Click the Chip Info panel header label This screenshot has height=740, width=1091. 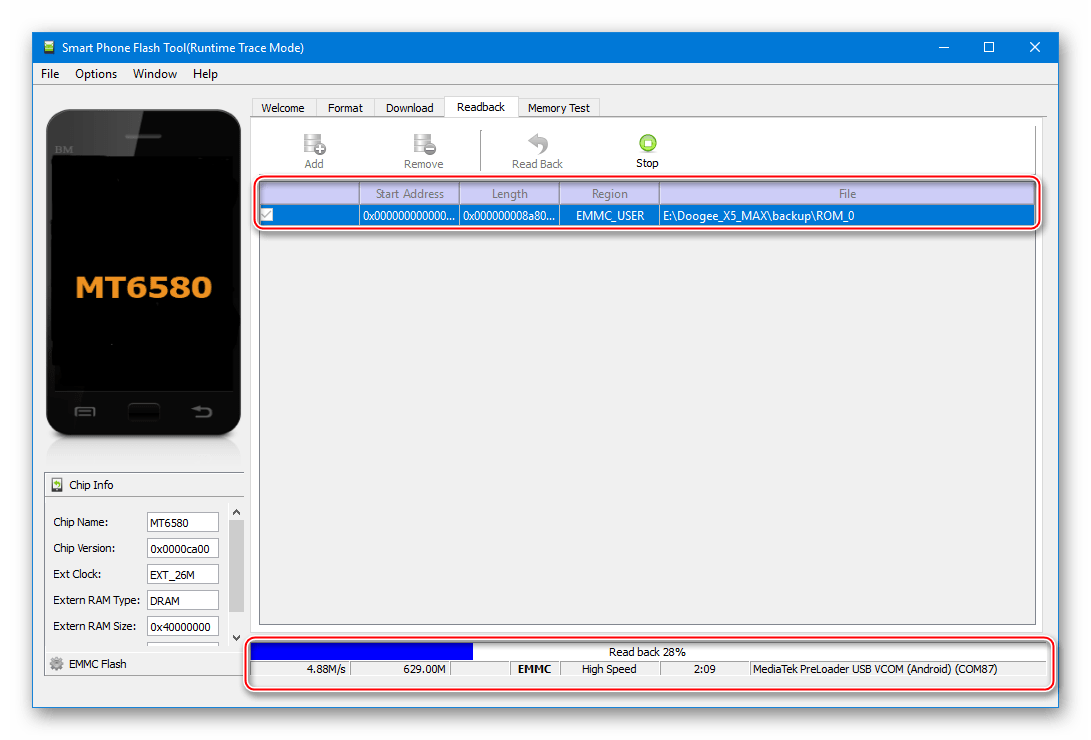point(91,485)
